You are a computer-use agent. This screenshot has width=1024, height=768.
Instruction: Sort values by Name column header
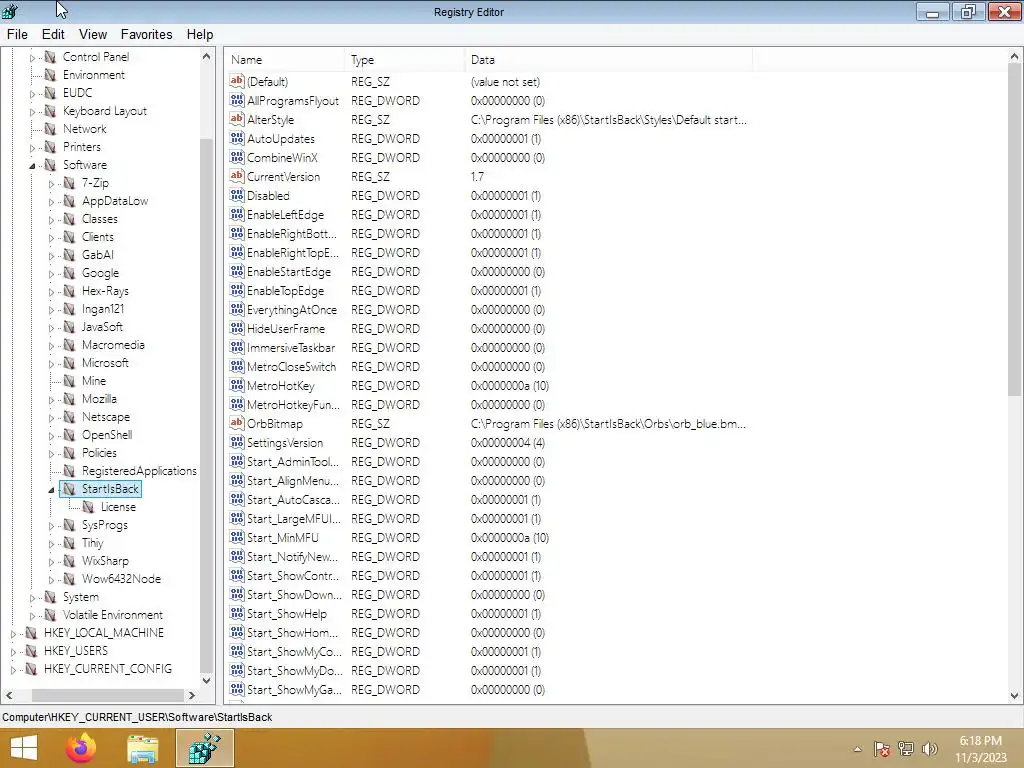(284, 59)
